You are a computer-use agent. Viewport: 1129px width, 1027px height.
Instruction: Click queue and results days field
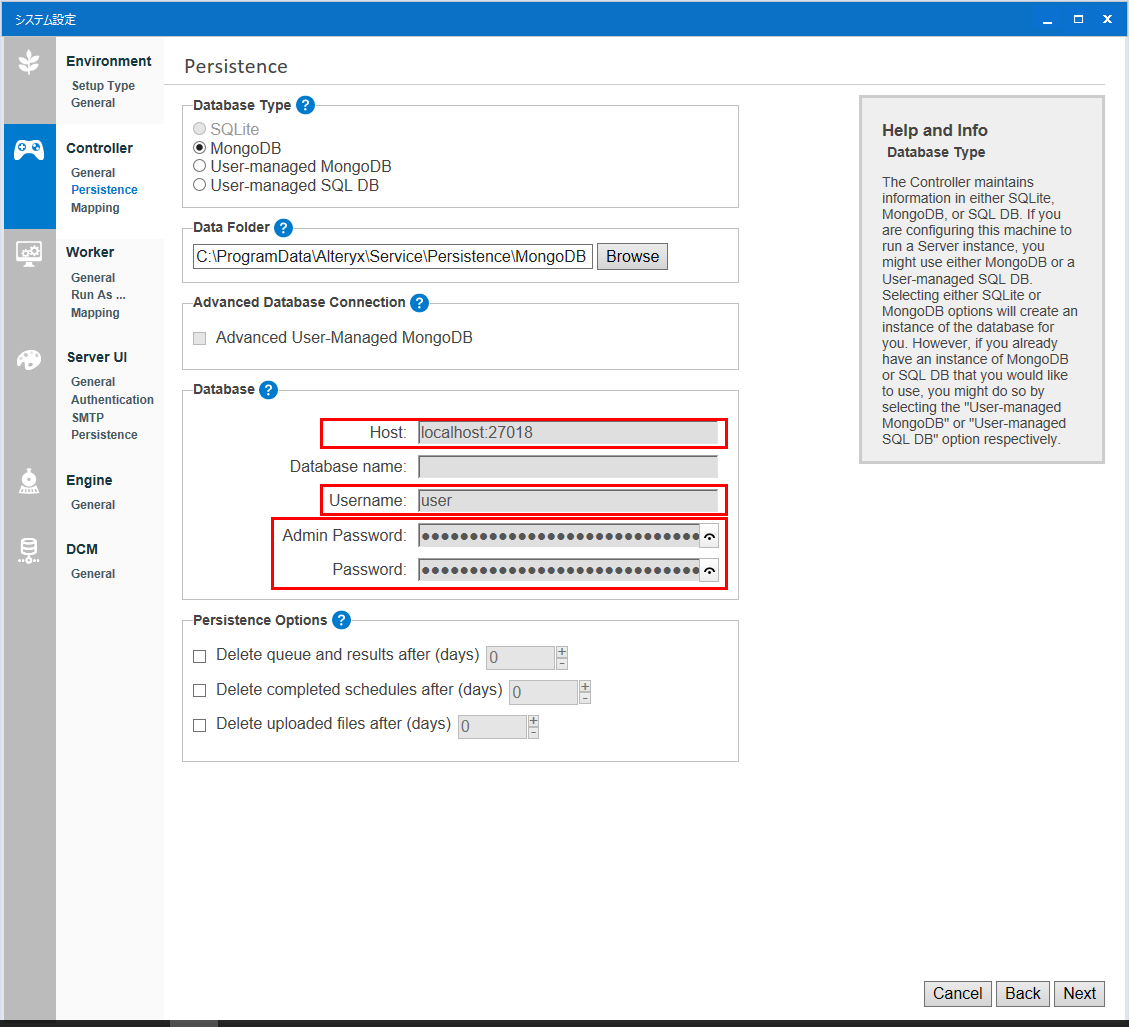[x=521, y=658]
